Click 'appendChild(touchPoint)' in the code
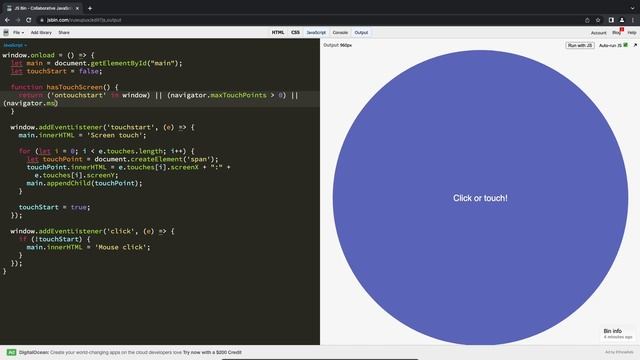Image resolution: width=640 pixels, height=360 pixels. coord(93,183)
